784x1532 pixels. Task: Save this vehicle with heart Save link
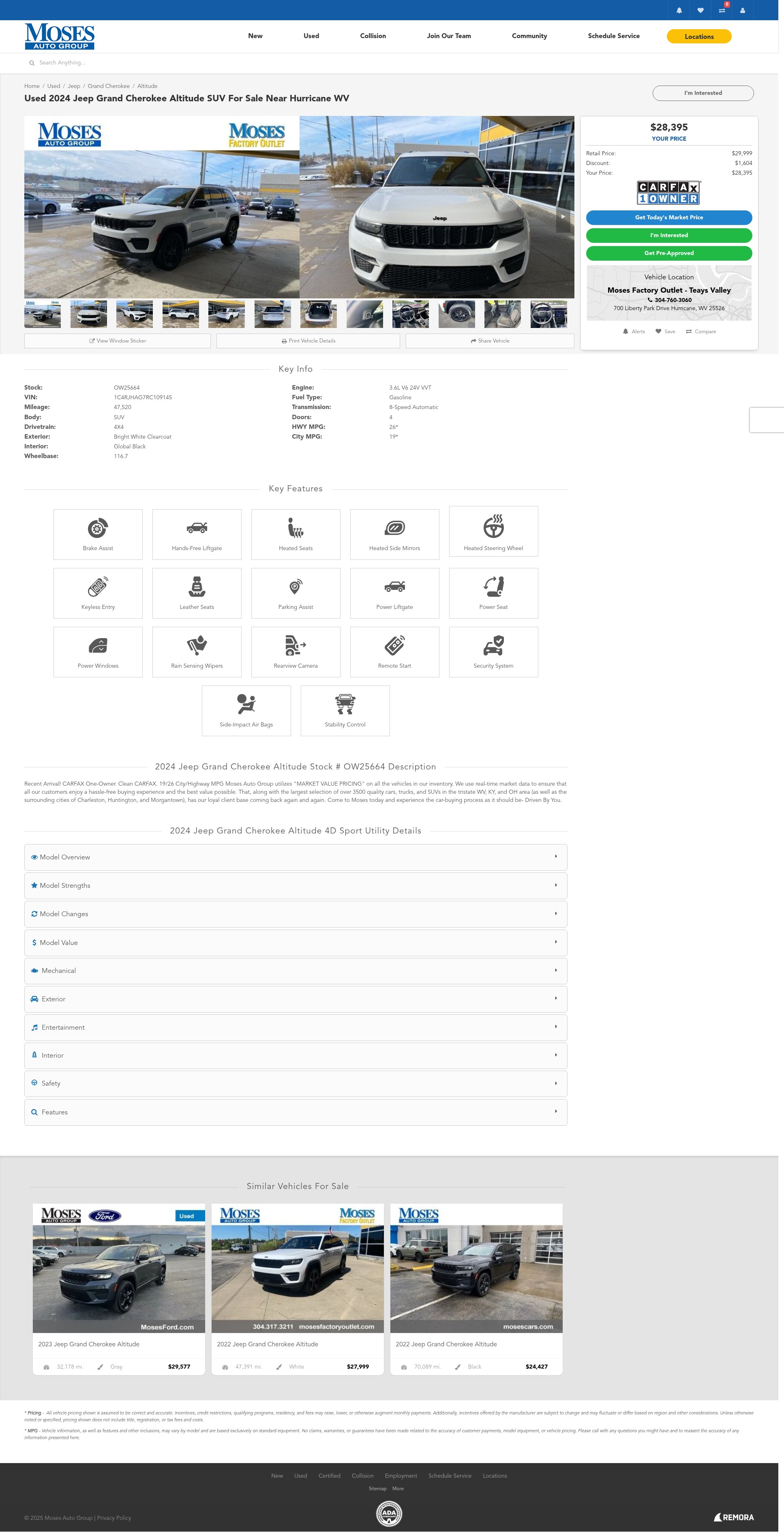665,332
